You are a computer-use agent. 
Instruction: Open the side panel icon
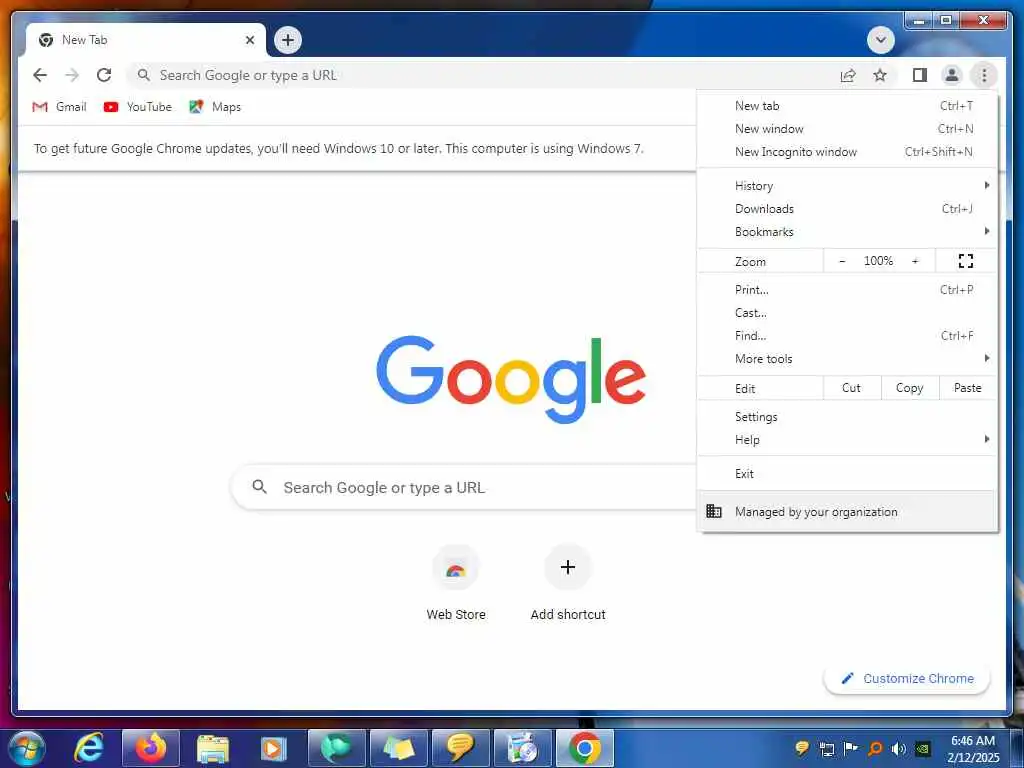920,75
